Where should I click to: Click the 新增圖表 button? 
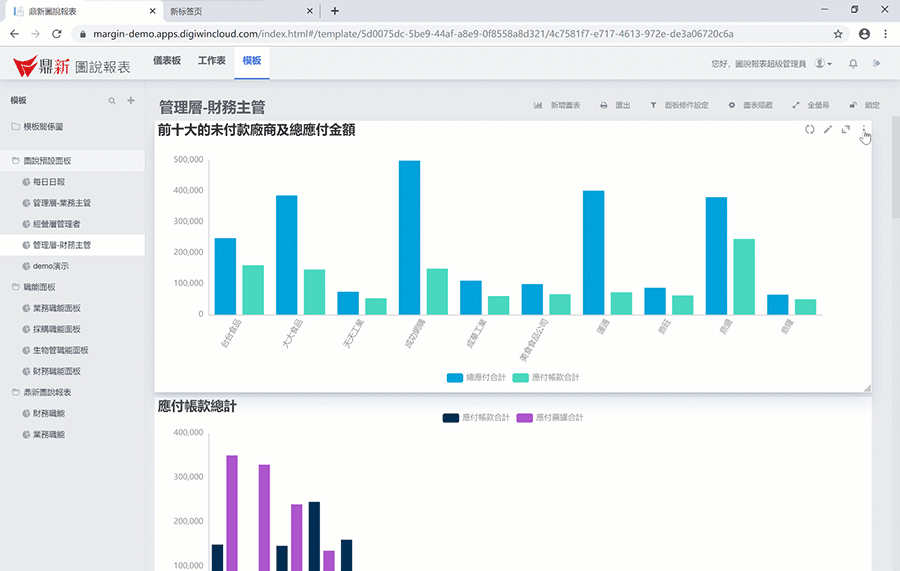tap(558, 105)
